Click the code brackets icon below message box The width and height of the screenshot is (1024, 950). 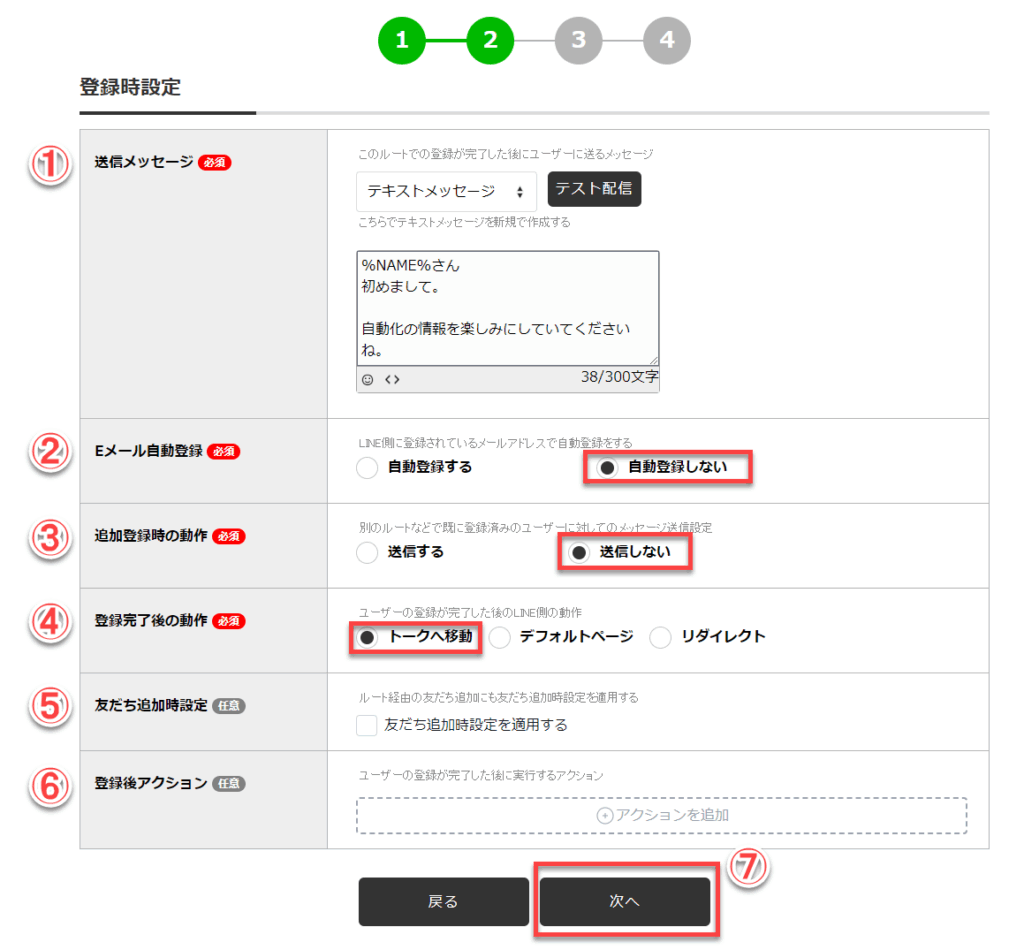click(392, 380)
